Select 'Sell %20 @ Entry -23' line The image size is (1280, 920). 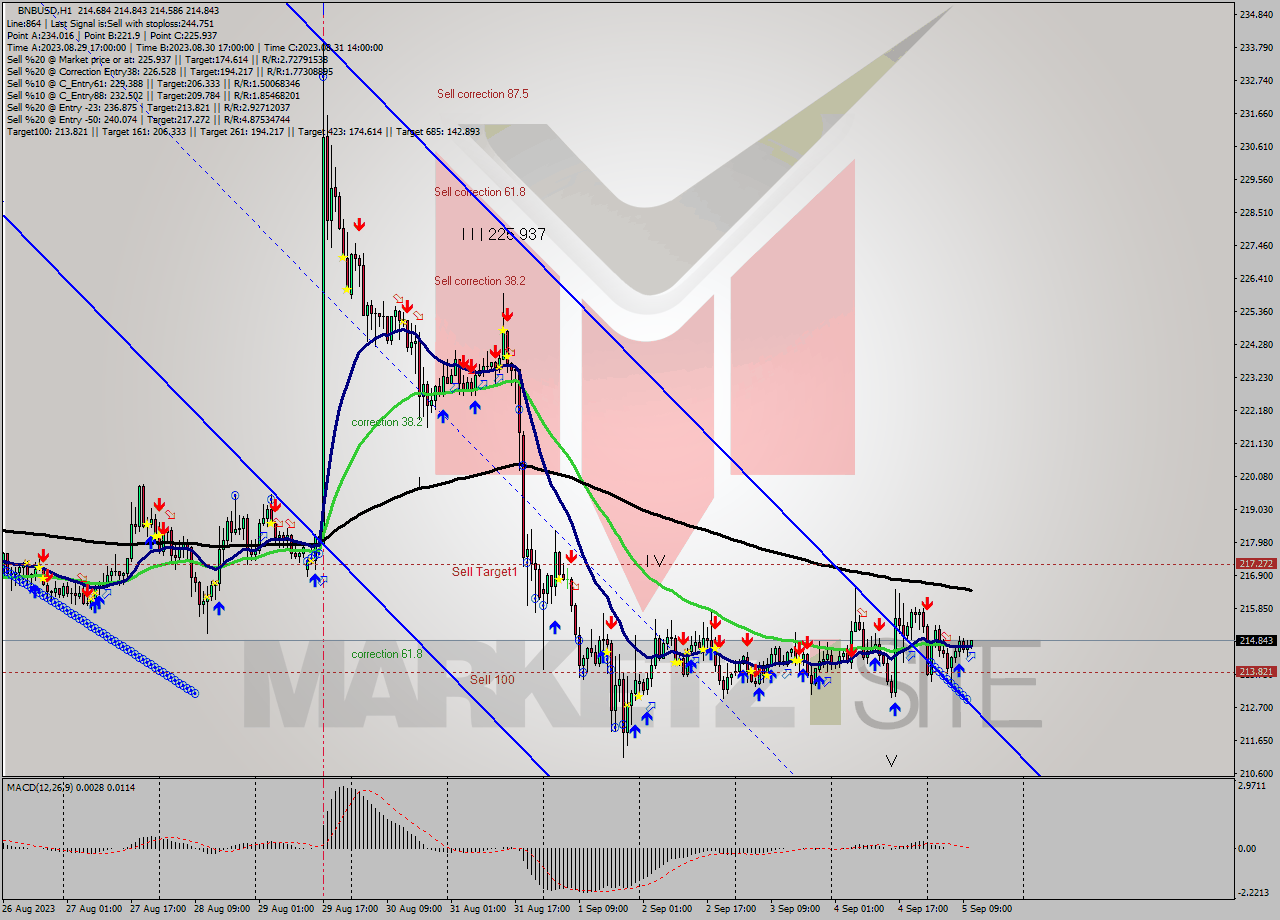click(x=149, y=106)
